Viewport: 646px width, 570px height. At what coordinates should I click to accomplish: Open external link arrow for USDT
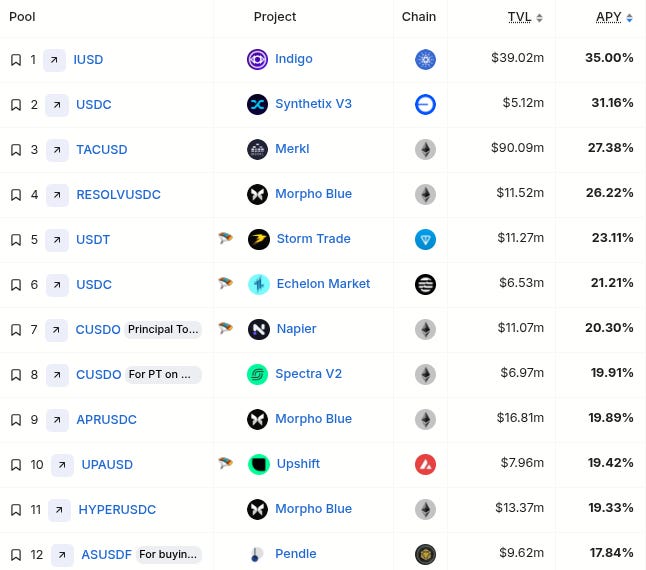coord(57,240)
